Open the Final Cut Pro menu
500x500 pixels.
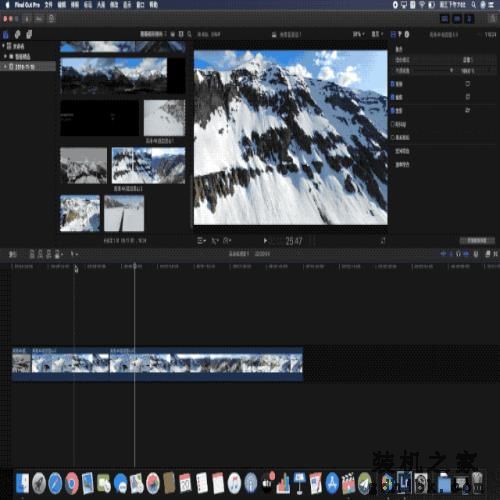tap(27, 5)
